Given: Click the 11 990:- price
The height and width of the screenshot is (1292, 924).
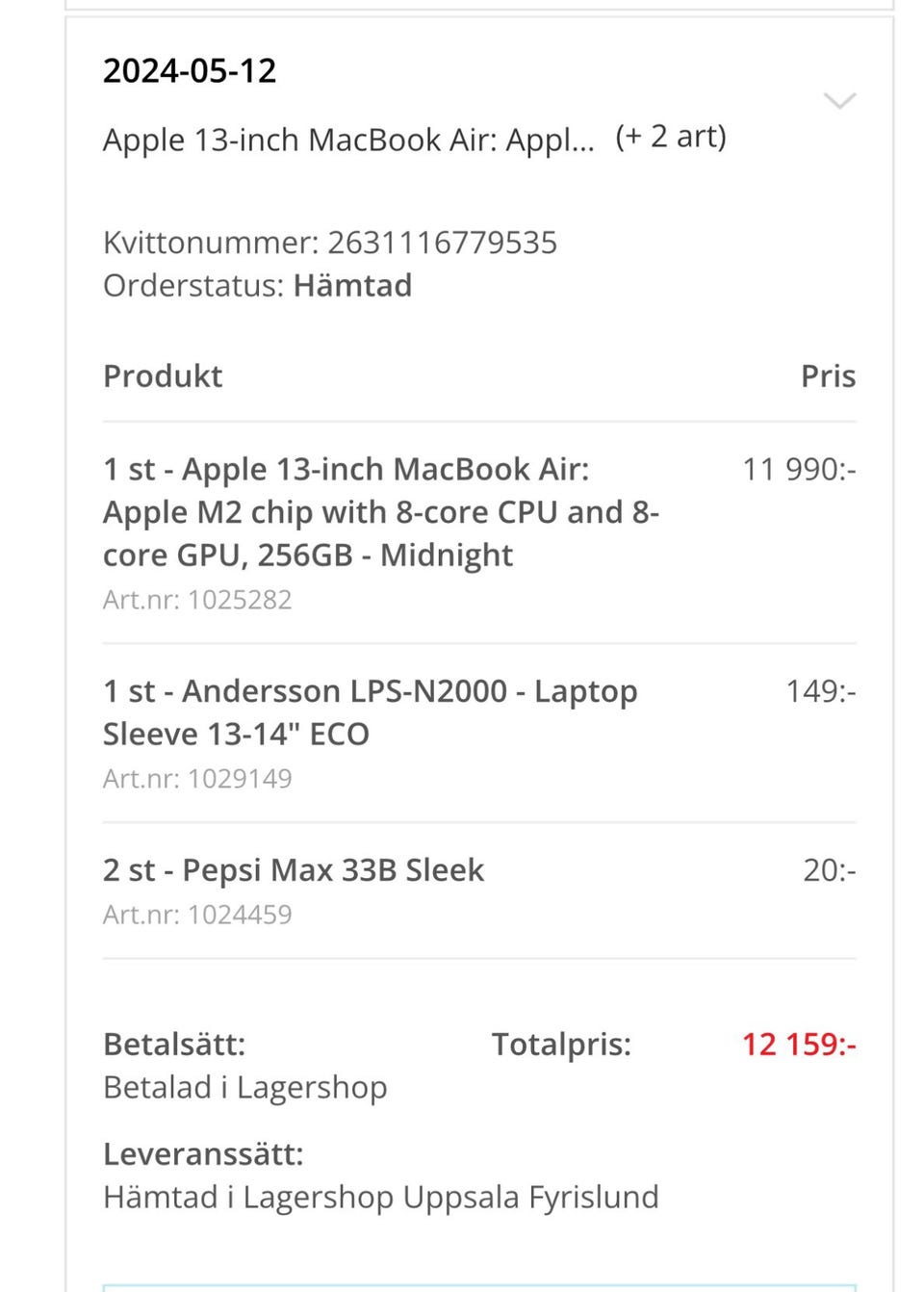Looking at the screenshot, I should click(798, 470).
